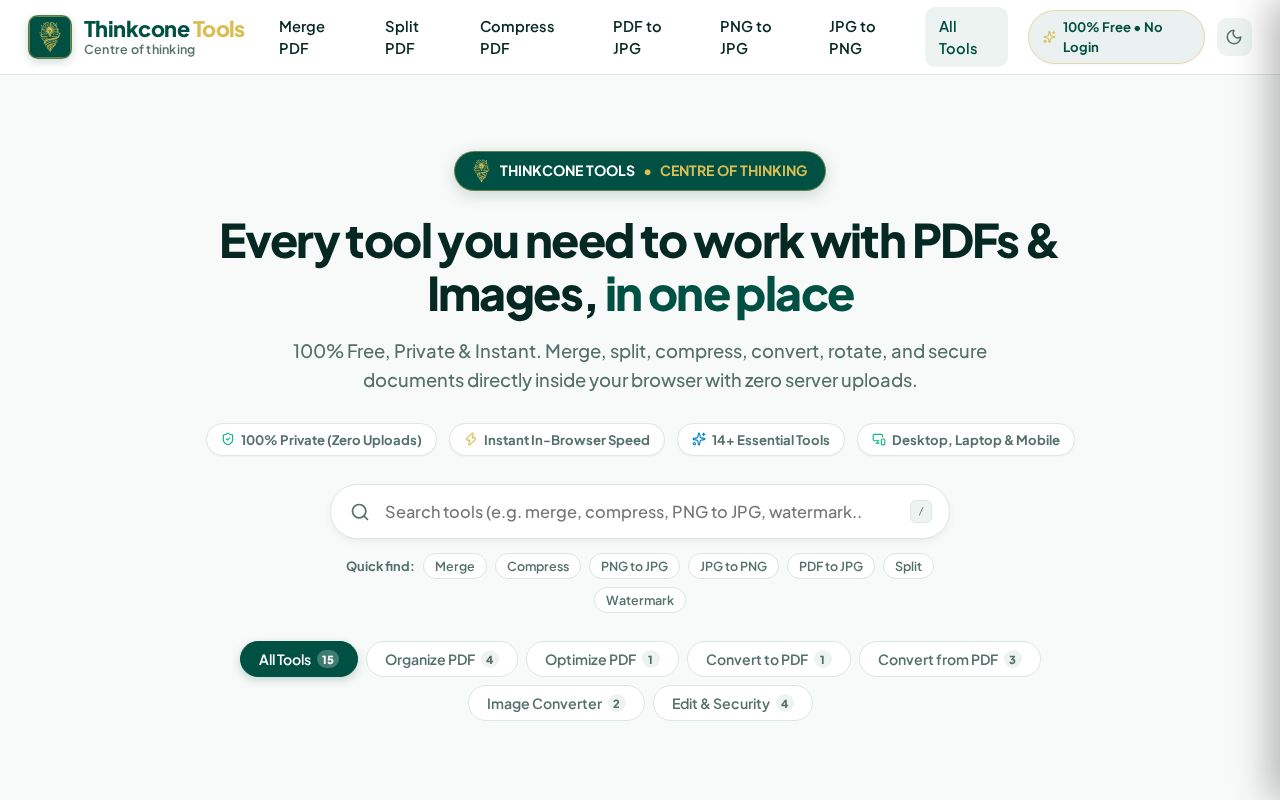Pick the Merge quick find chip
The height and width of the screenshot is (800, 1280).
455,566
